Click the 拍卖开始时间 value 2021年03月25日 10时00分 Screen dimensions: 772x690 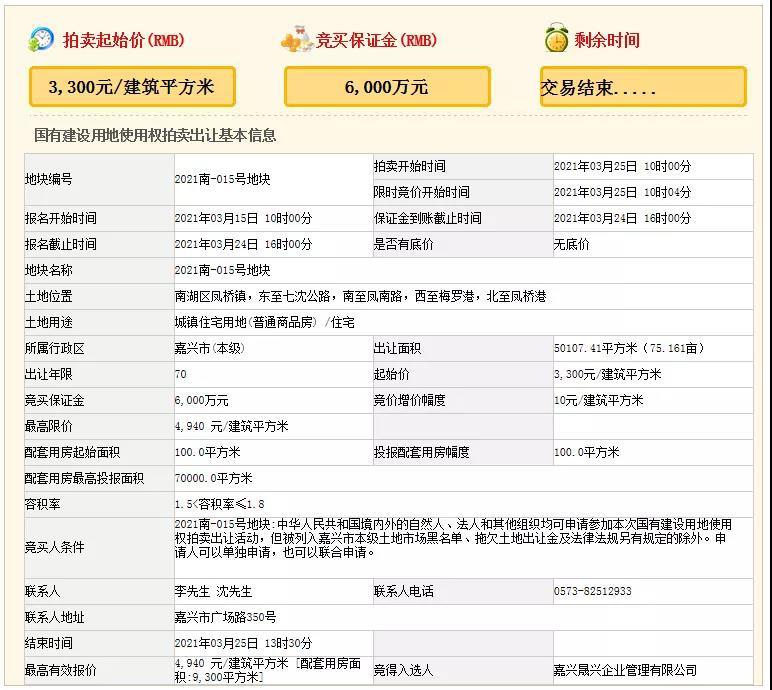pos(622,167)
